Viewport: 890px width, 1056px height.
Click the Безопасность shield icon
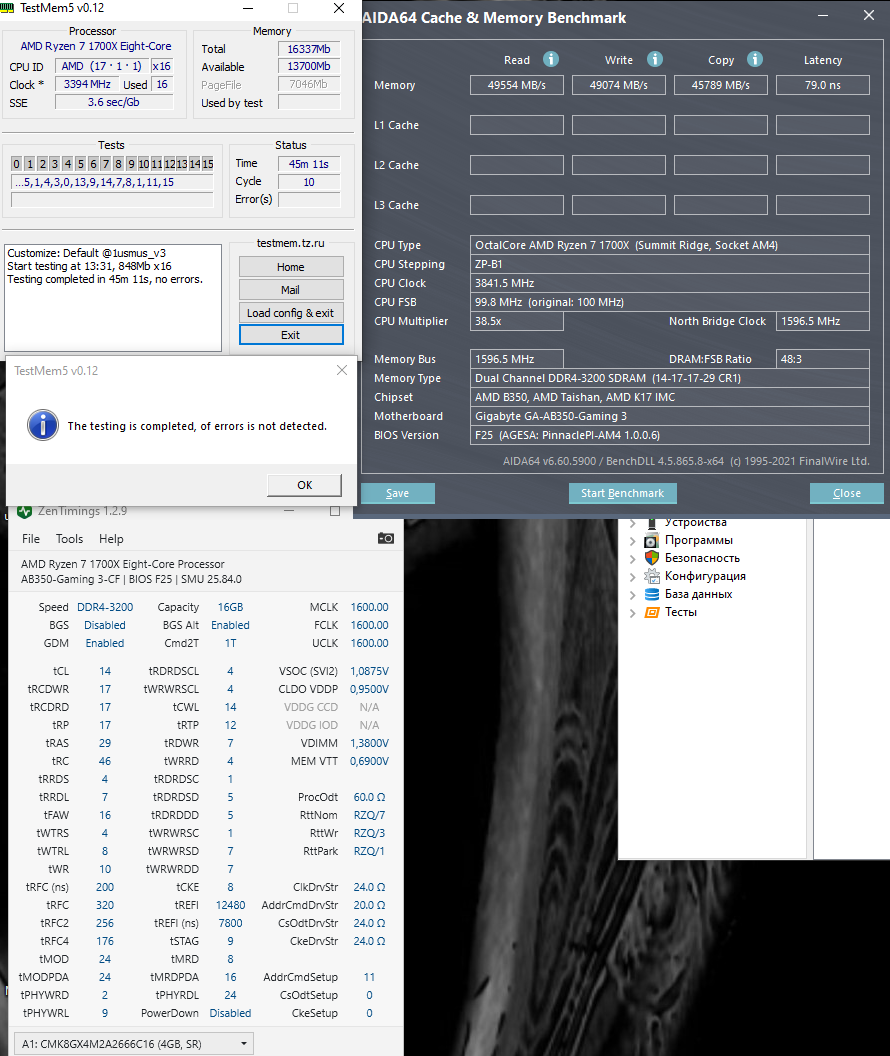pyautogui.click(x=651, y=558)
